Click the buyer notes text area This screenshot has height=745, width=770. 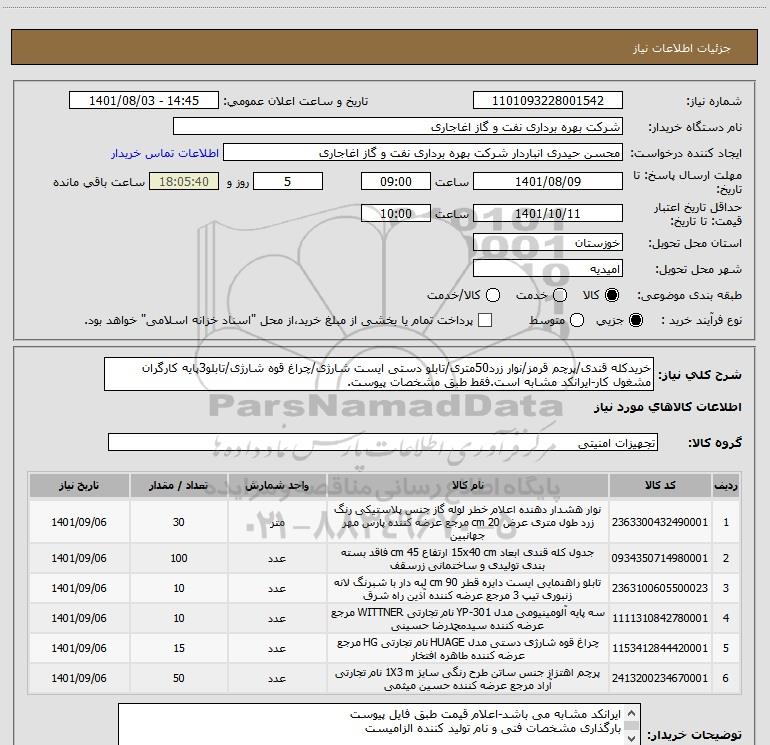coord(379,725)
